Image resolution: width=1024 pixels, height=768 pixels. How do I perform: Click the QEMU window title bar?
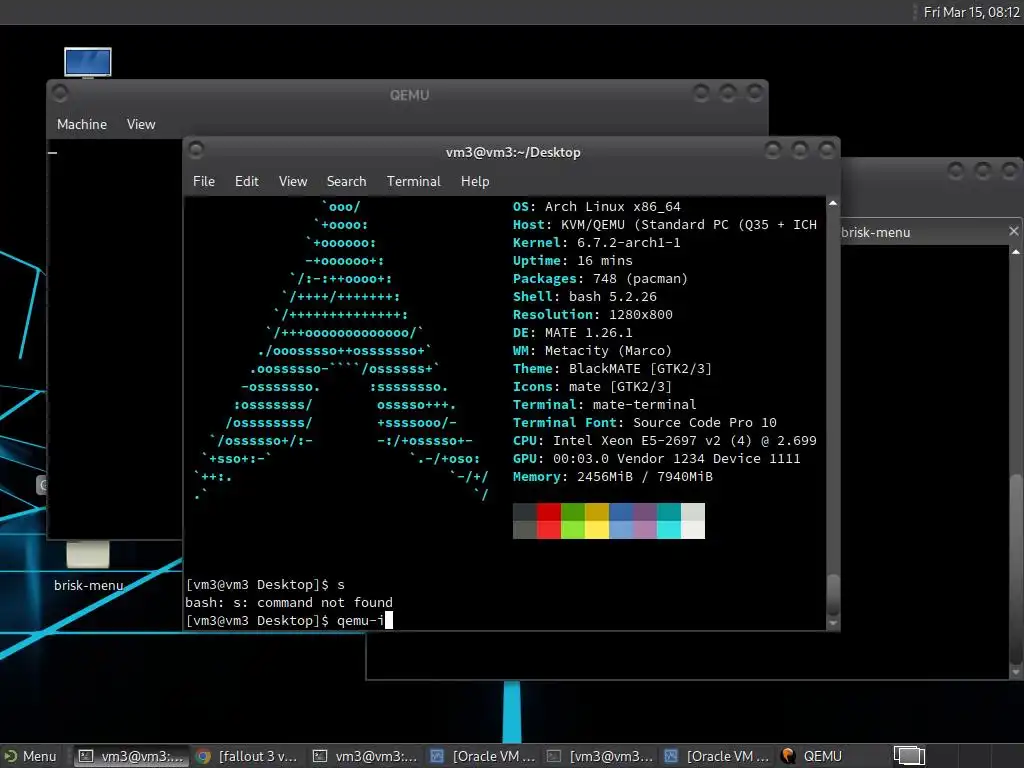tap(409, 95)
